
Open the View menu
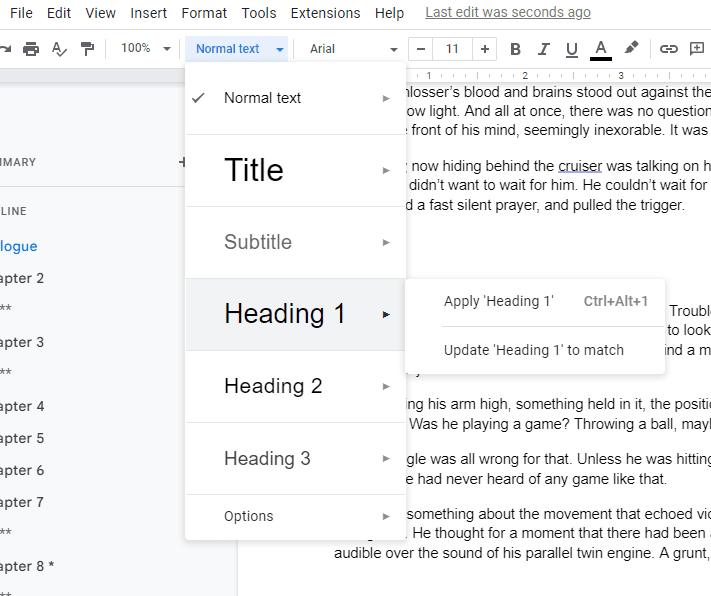click(x=101, y=13)
